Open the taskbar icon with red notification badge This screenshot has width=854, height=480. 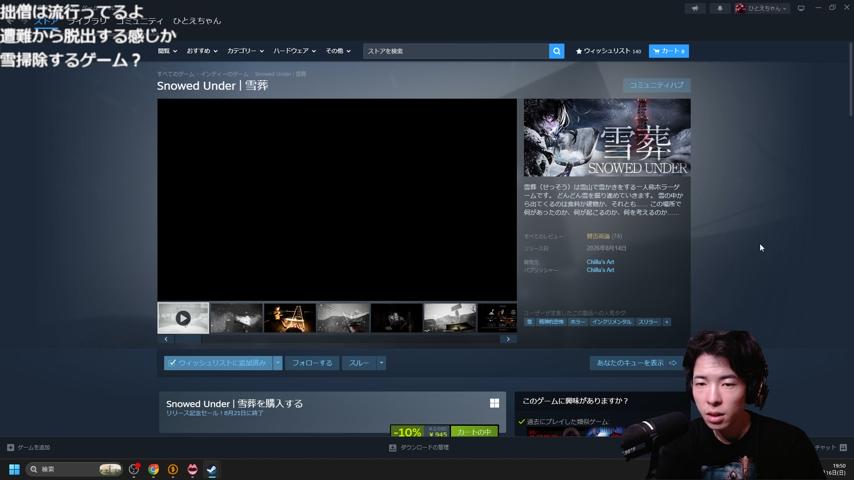coord(134,469)
